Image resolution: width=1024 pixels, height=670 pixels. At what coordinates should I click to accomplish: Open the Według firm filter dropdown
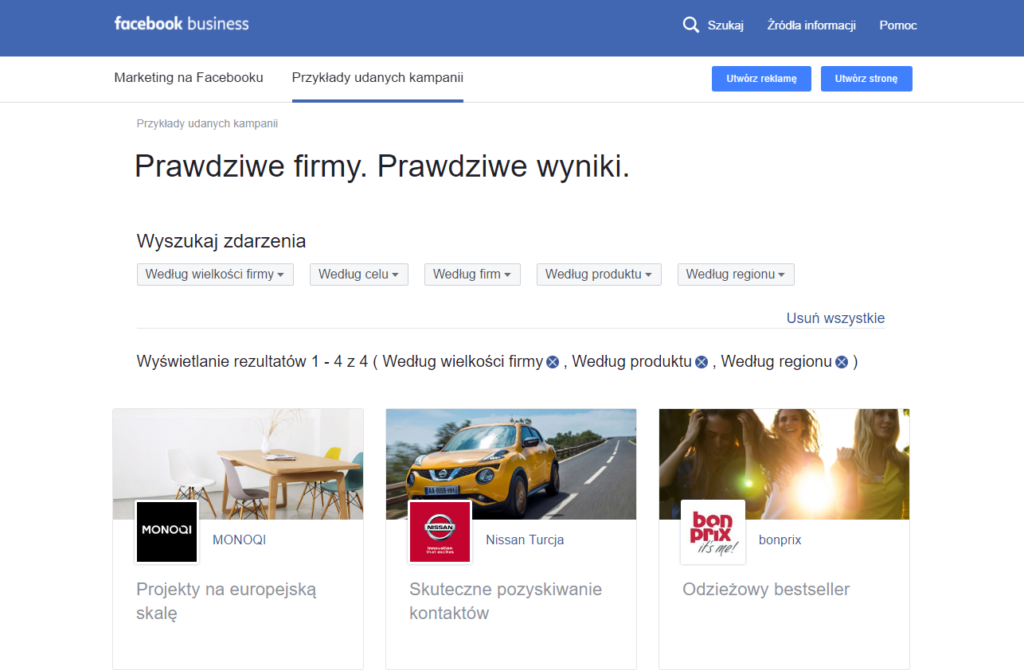pos(471,273)
